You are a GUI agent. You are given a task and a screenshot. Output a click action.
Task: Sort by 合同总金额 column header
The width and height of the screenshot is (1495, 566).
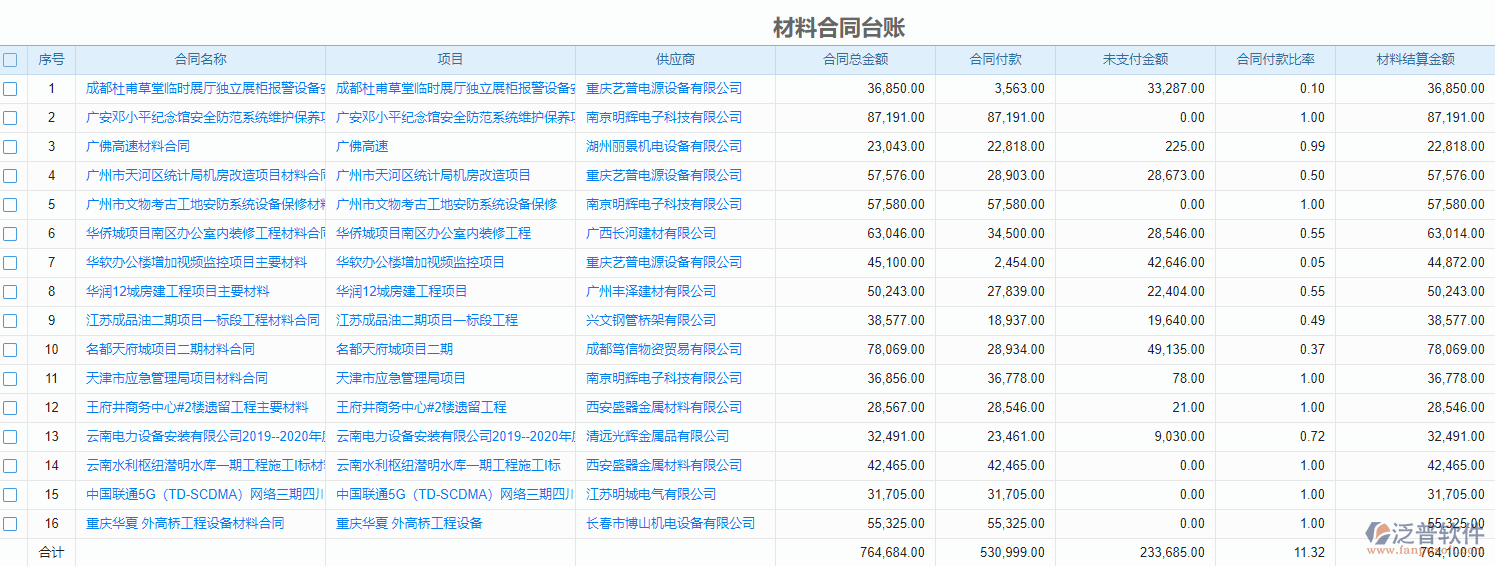[856, 60]
